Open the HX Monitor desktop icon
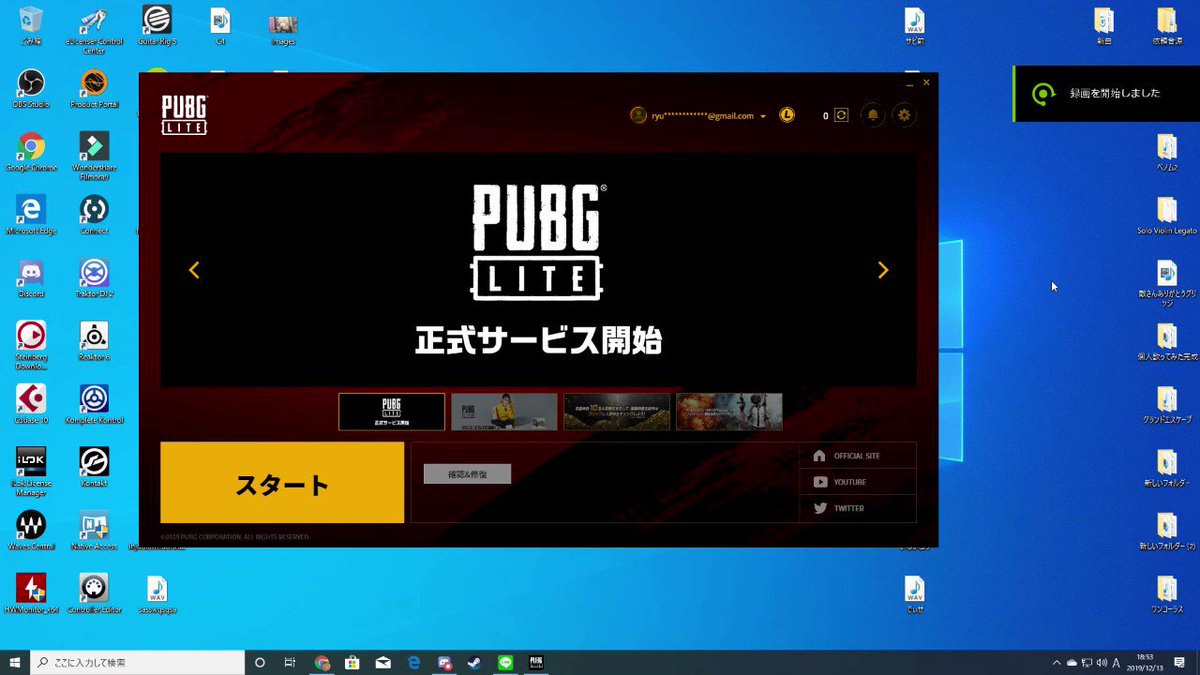This screenshot has width=1200, height=675. pos(31,593)
